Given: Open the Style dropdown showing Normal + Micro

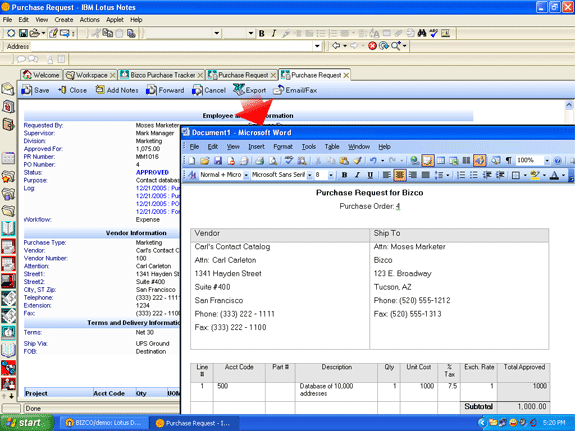Looking at the screenshot, I should 246,175.
